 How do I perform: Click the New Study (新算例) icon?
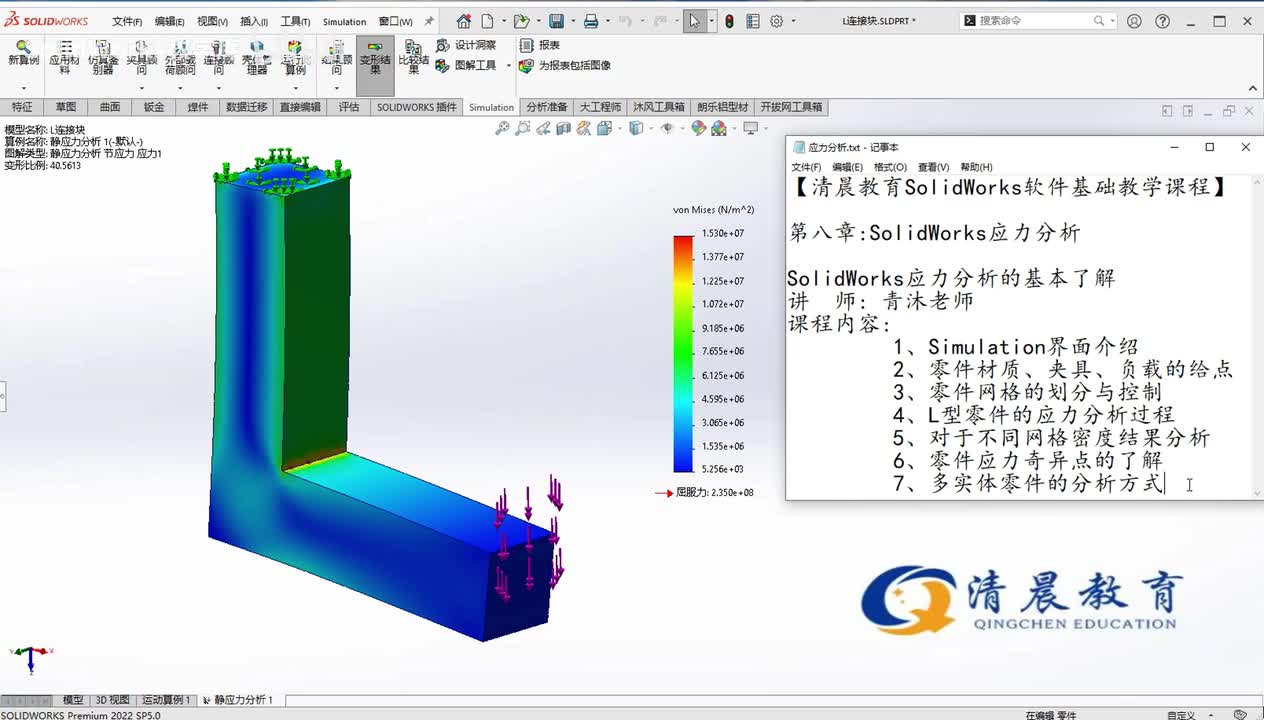pyautogui.click(x=23, y=55)
